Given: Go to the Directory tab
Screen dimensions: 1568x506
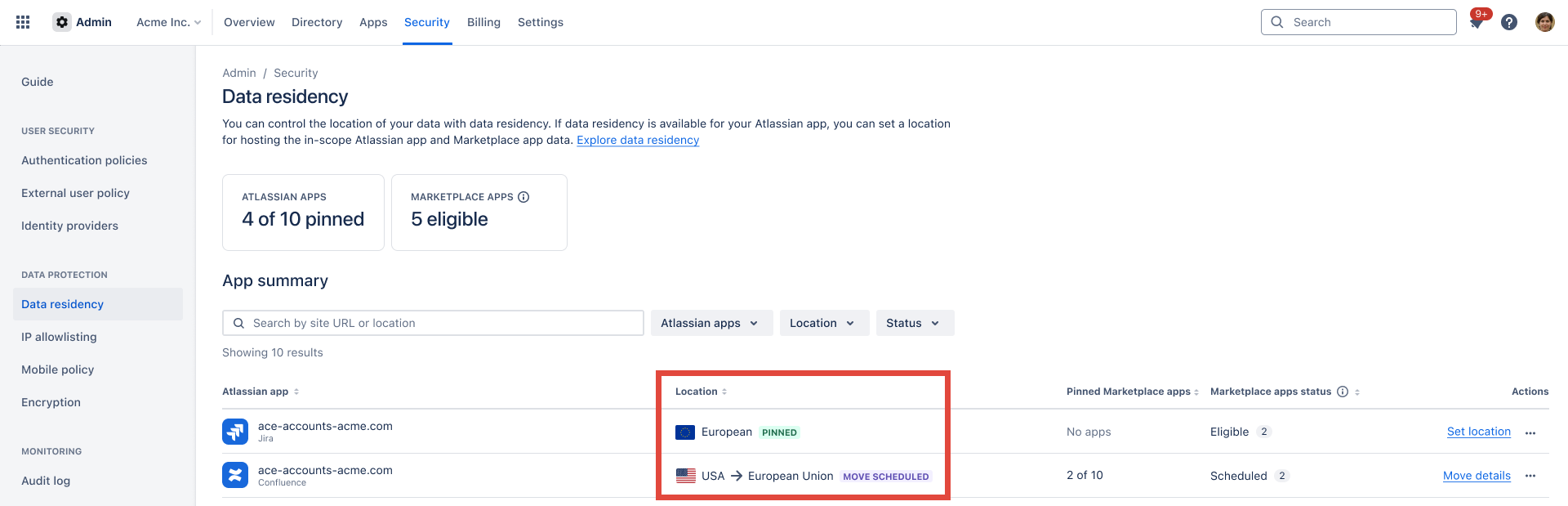Looking at the screenshot, I should pos(317,22).
